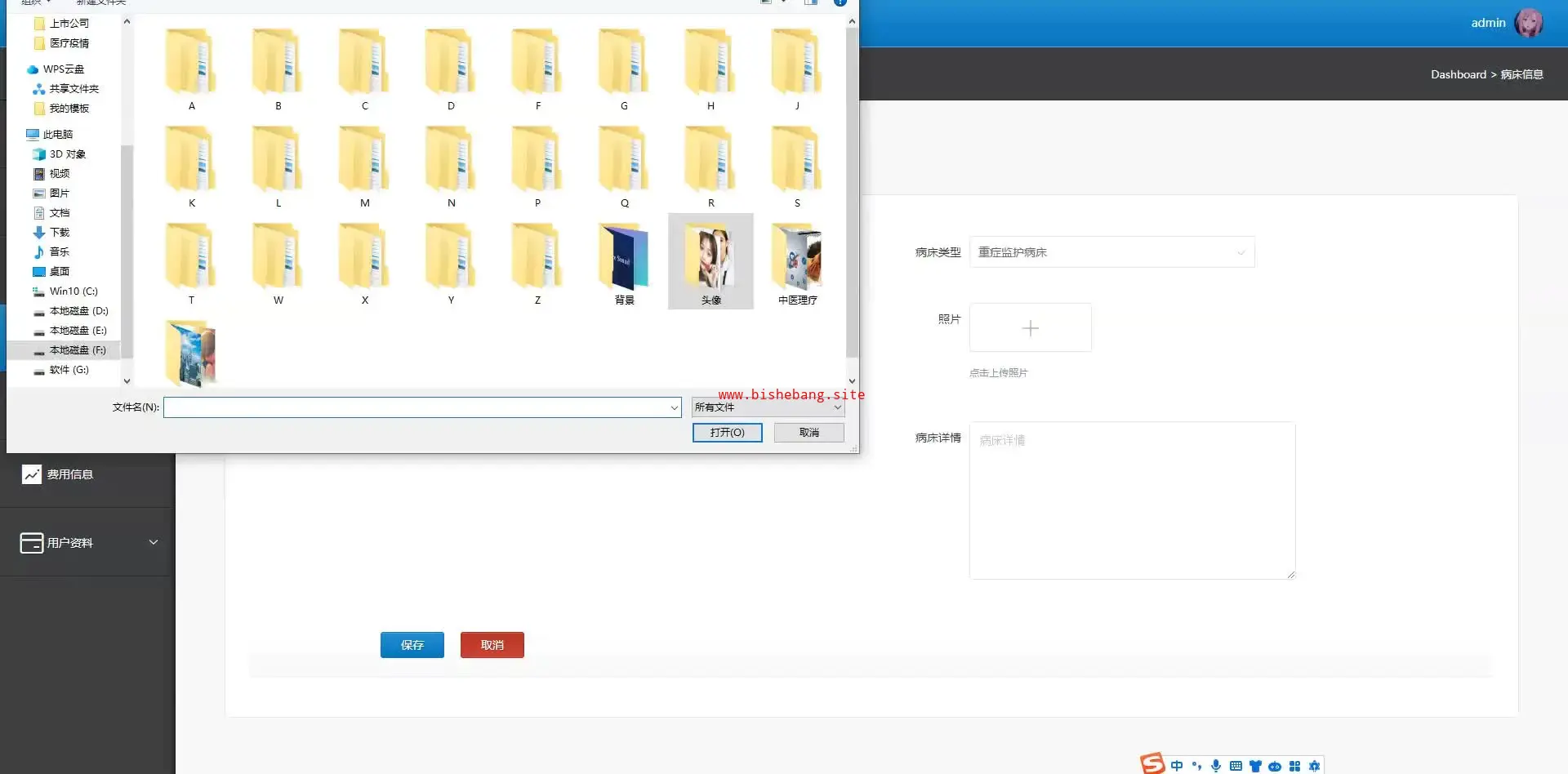The width and height of the screenshot is (1568, 774).
Task: Select the 背景 folder
Action: 624,263
